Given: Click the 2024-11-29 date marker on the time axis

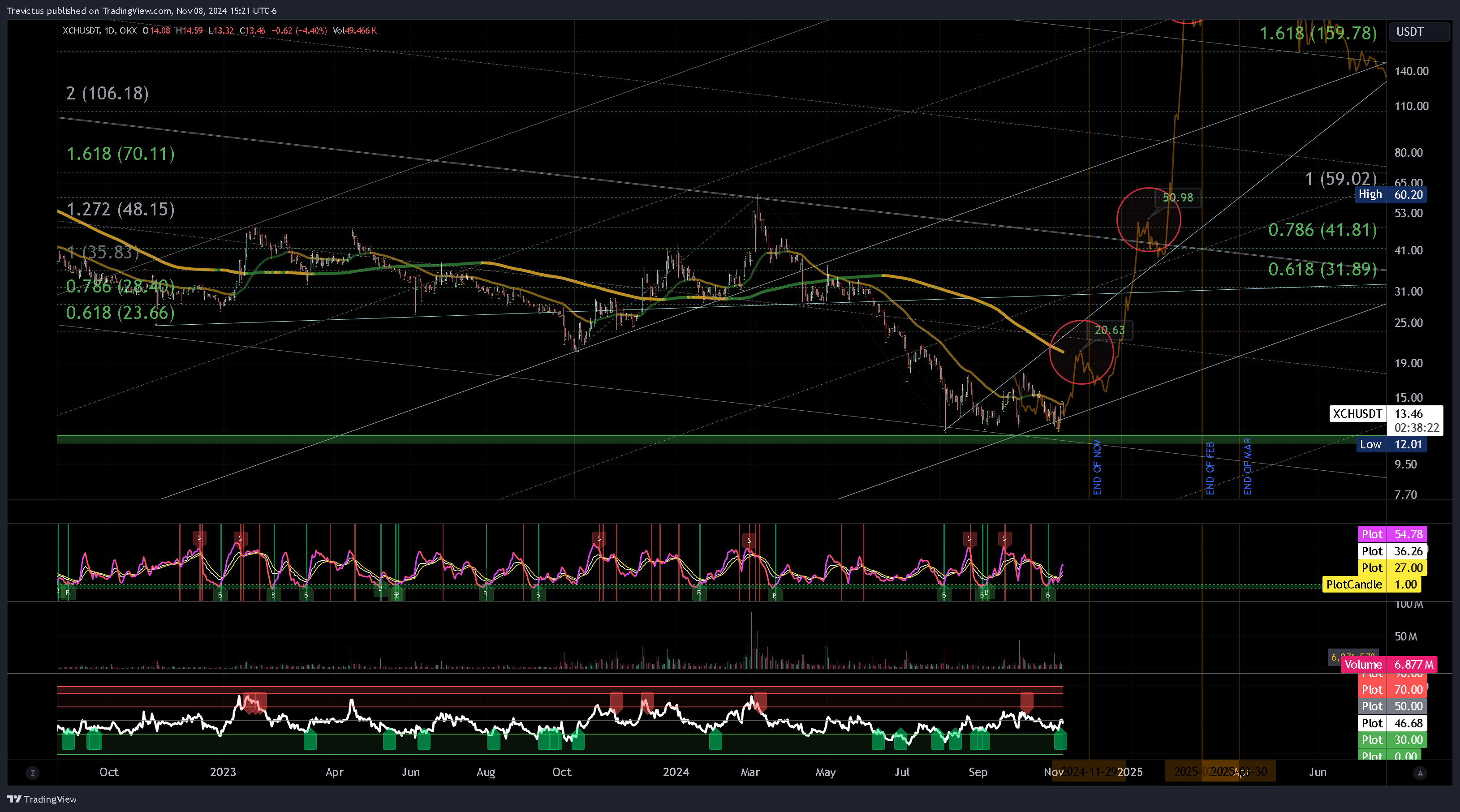Looking at the screenshot, I should coord(1088,772).
